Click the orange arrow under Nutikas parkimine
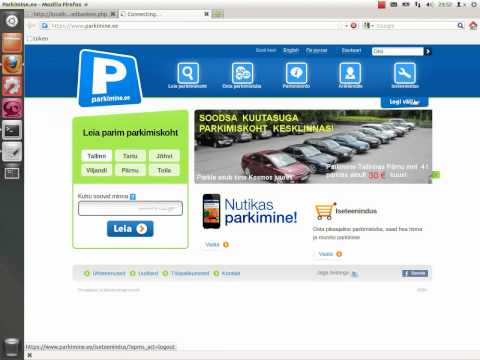 [226, 245]
